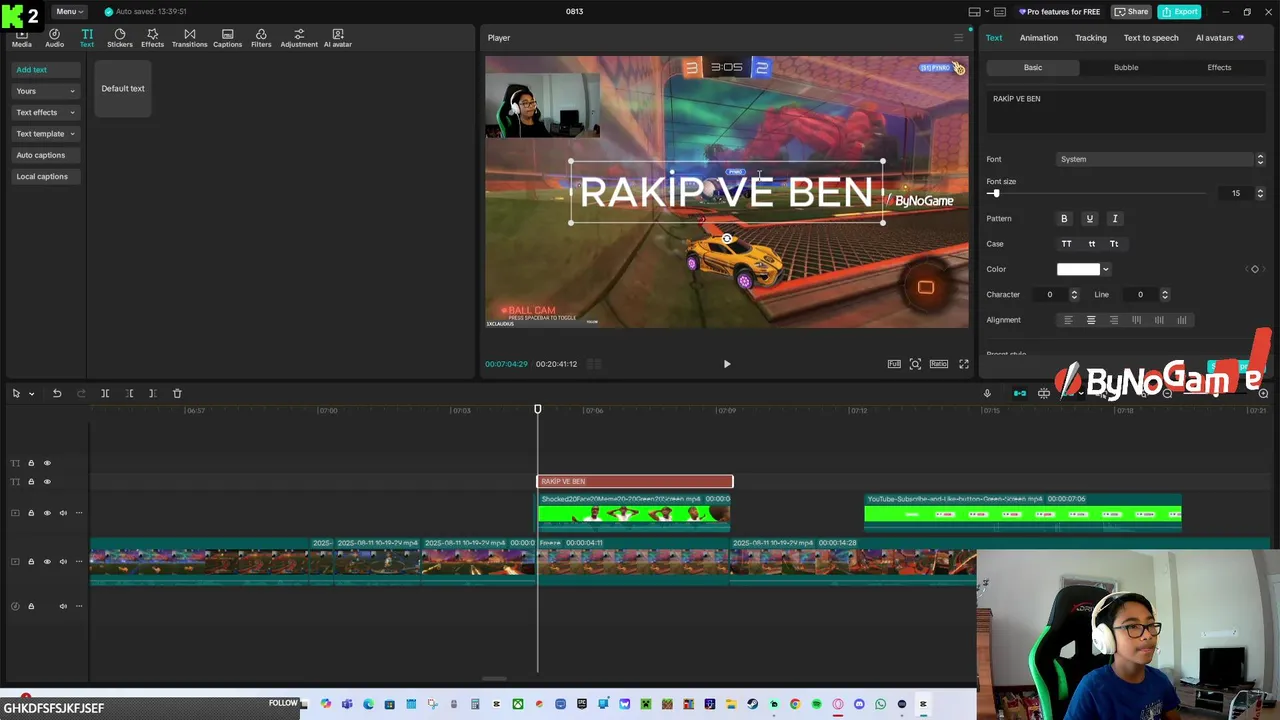Open the Transitions panel
The image size is (1280, 720).
pos(189,38)
